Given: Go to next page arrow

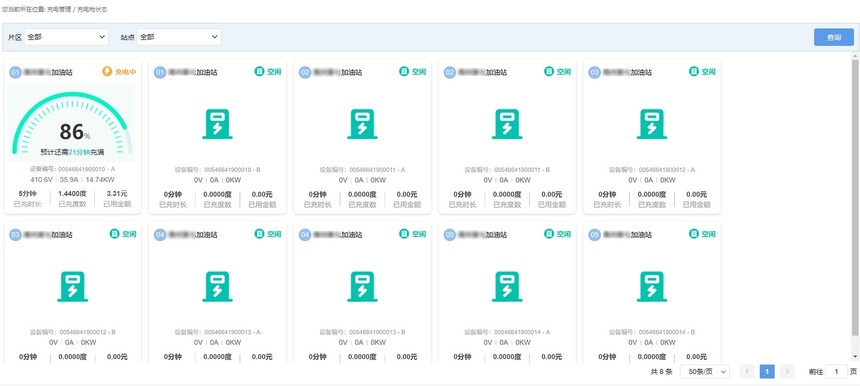Looking at the screenshot, I should click(787, 372).
